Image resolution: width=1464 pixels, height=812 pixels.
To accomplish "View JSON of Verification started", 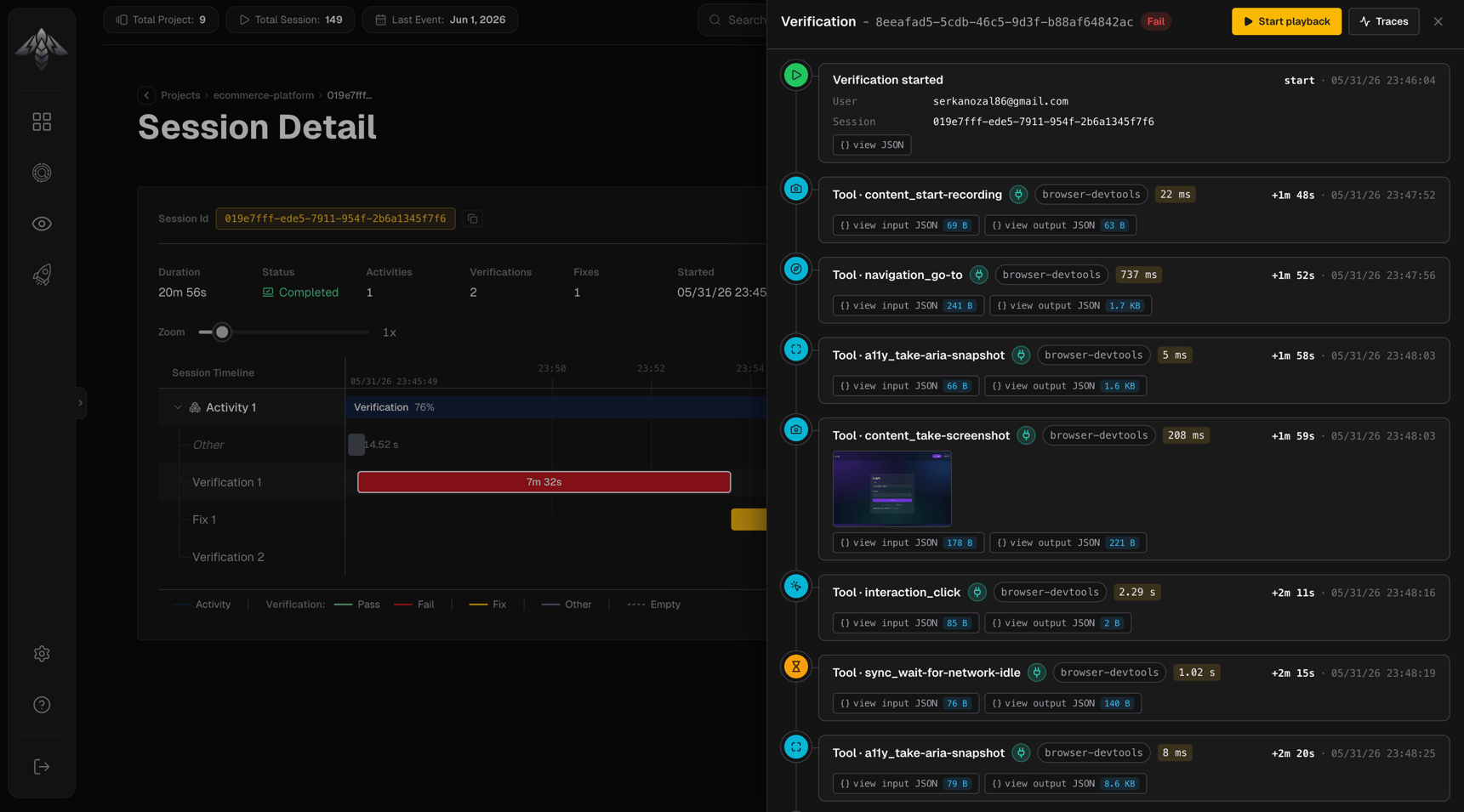I will pos(872,145).
